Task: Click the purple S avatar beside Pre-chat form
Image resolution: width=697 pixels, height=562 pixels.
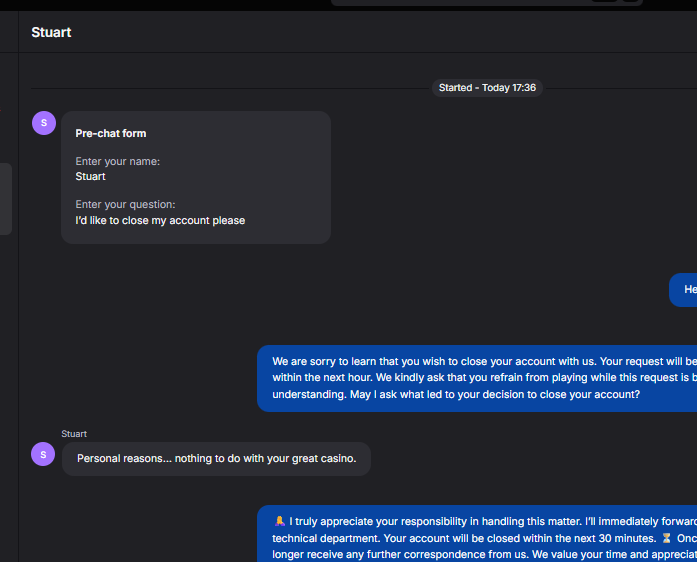Action: 44,123
